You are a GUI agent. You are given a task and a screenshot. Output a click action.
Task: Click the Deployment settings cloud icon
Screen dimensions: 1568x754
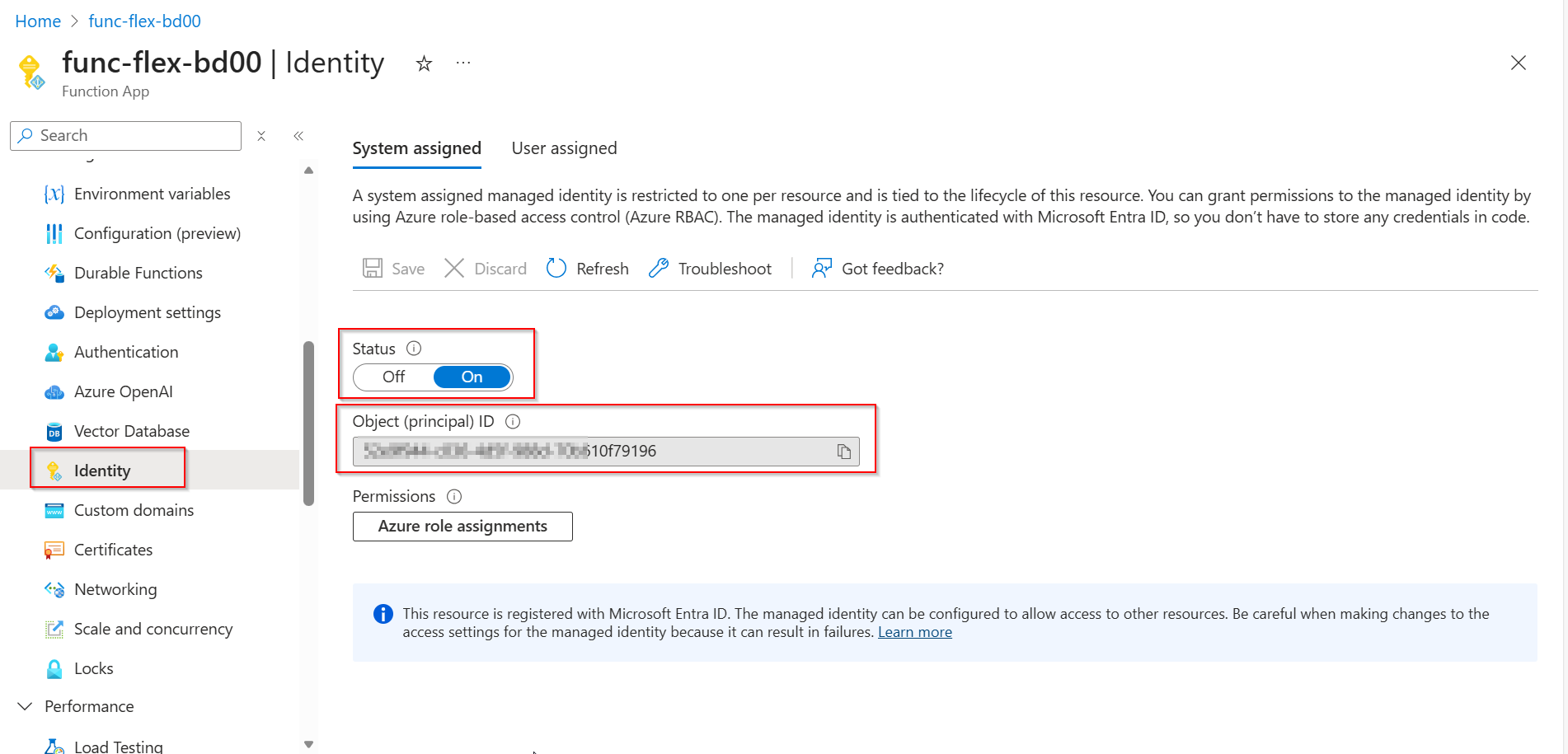click(x=54, y=312)
